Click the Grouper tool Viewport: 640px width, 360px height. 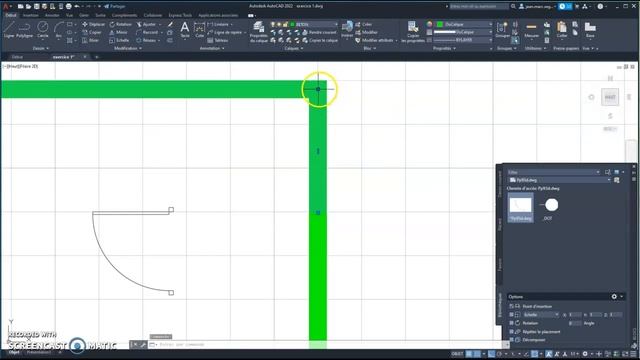(x=502, y=30)
